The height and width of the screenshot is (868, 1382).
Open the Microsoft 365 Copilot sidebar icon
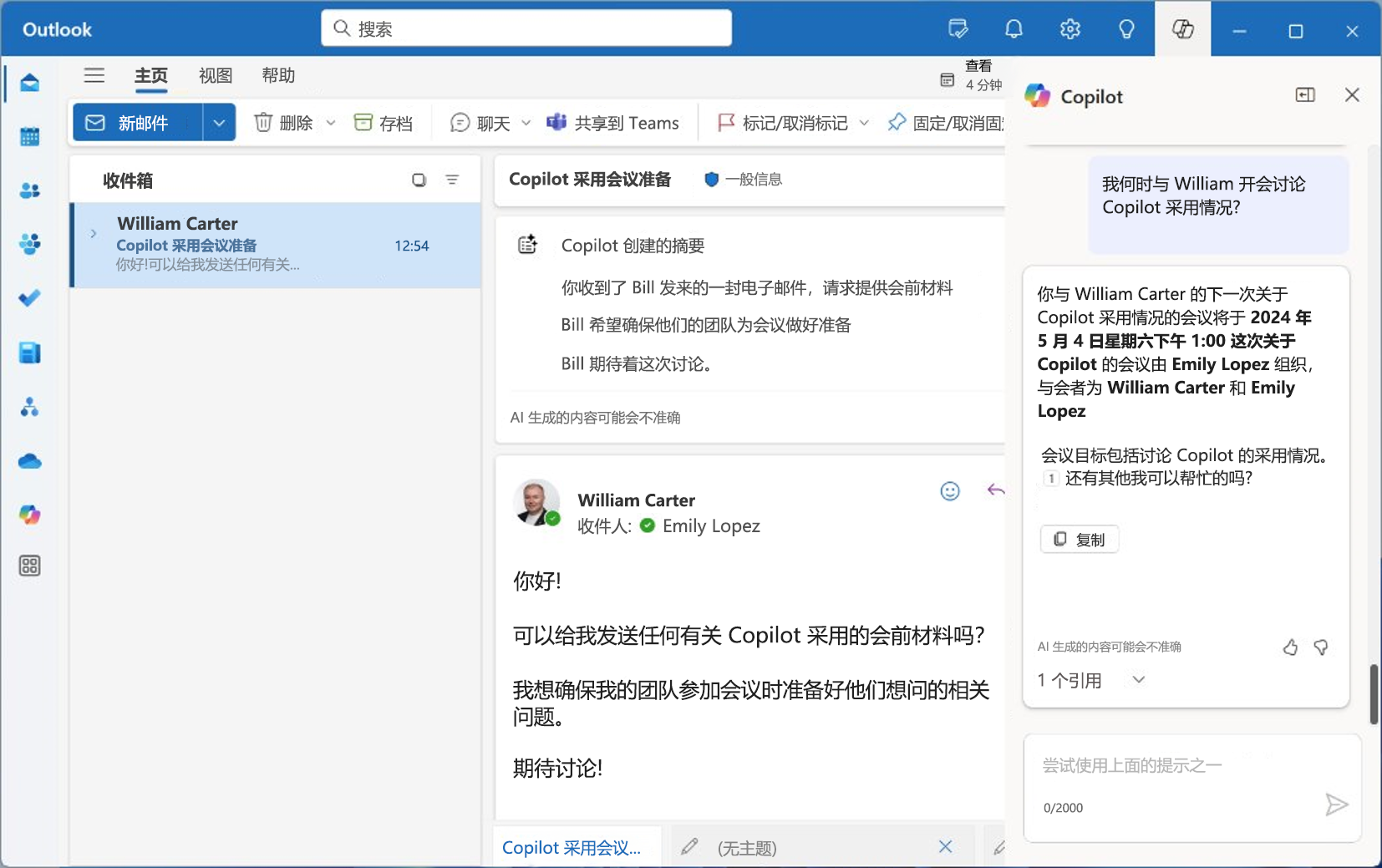[30, 515]
